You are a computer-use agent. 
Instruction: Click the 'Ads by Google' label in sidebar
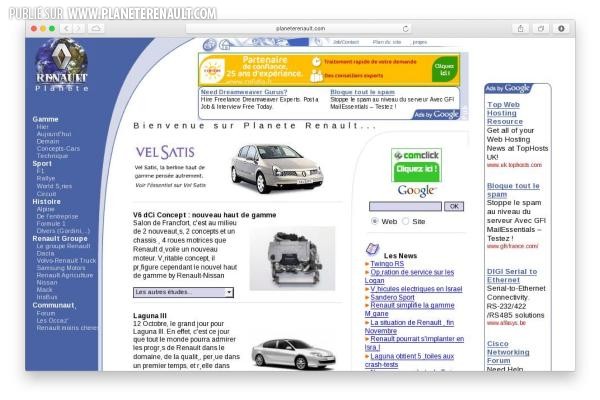click(507, 88)
